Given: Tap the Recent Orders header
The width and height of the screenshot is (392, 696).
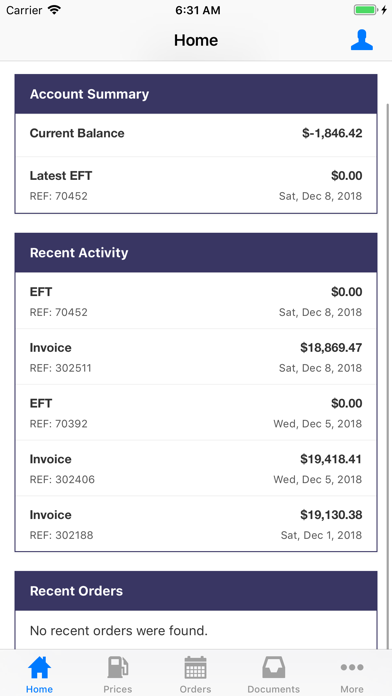Looking at the screenshot, I should click(x=196, y=591).
